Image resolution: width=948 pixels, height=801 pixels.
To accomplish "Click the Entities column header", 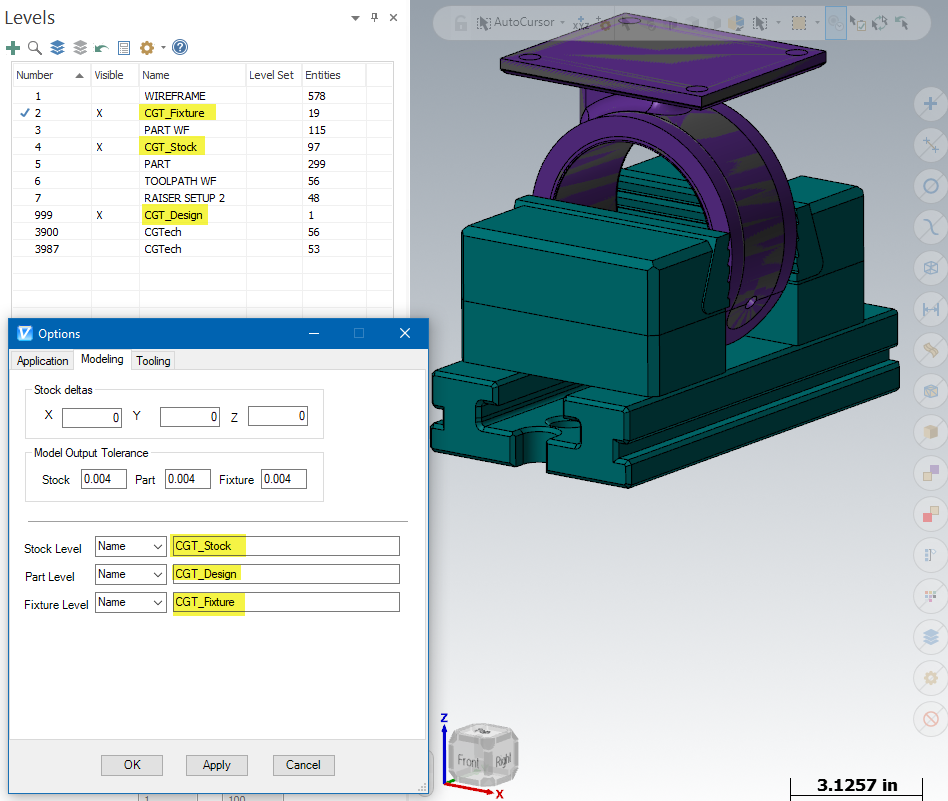I will (334, 75).
